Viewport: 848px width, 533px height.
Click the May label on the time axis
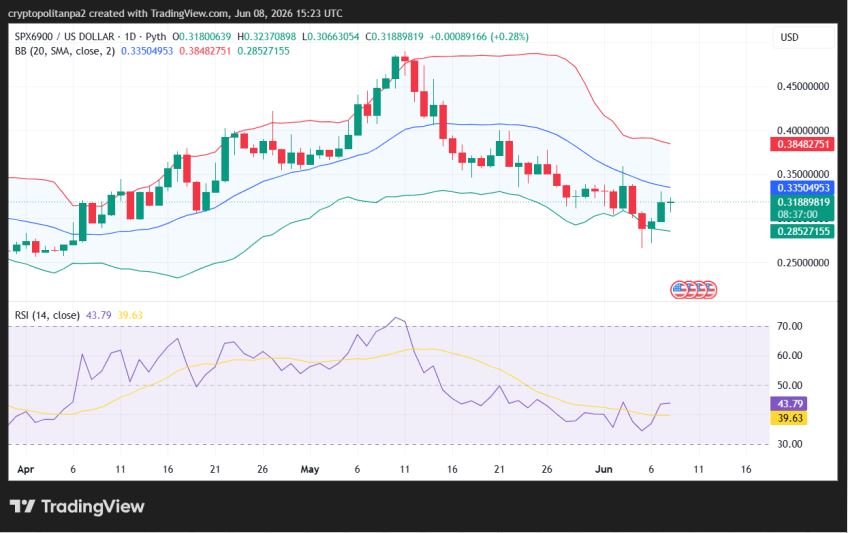(x=310, y=469)
